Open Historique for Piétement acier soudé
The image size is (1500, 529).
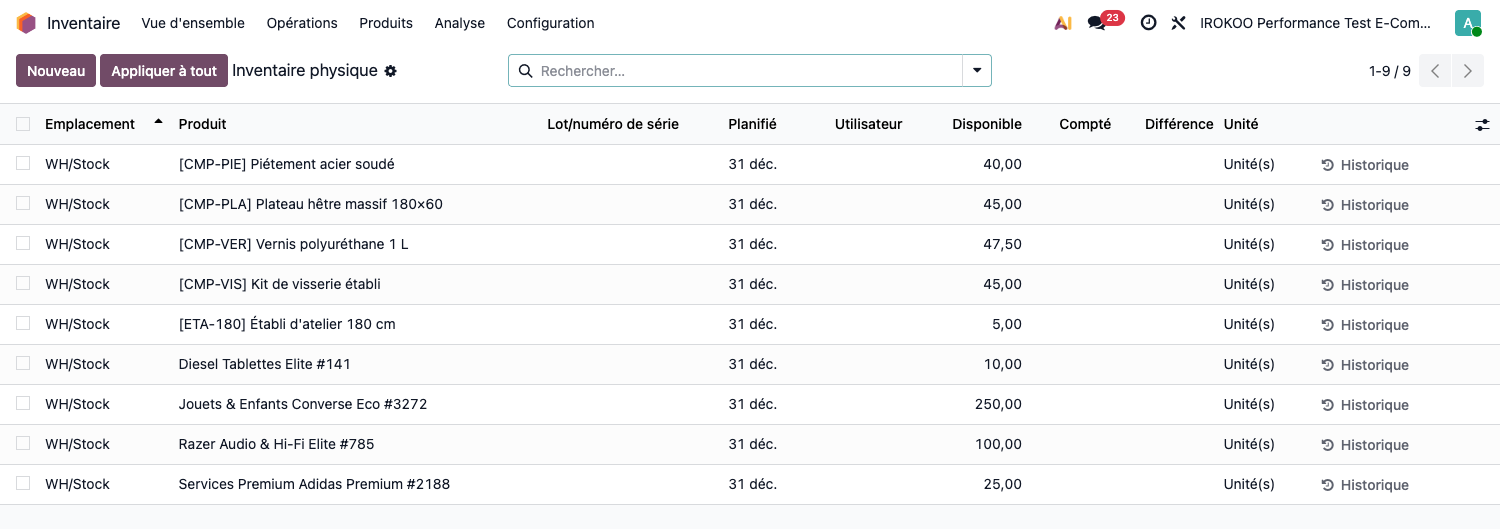tap(1365, 165)
